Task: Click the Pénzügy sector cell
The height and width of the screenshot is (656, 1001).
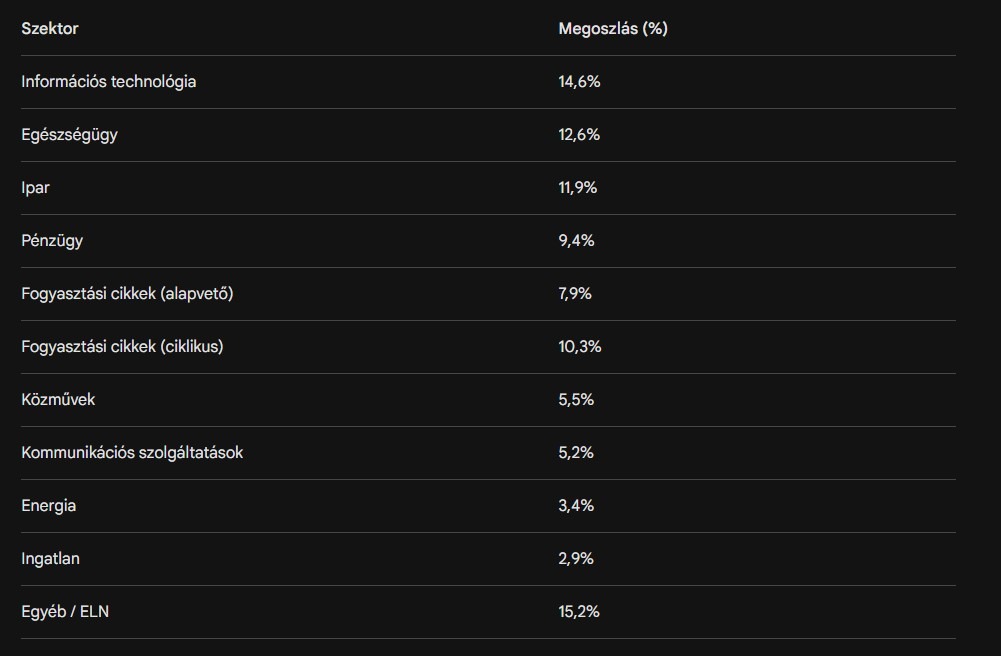Action: click(52, 241)
